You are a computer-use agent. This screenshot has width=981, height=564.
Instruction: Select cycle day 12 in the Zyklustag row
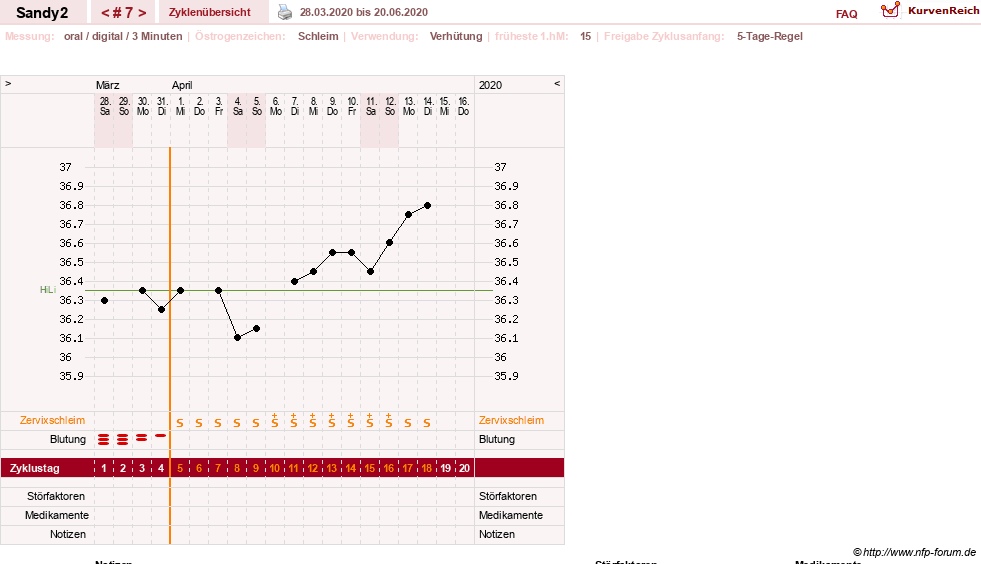[313, 468]
